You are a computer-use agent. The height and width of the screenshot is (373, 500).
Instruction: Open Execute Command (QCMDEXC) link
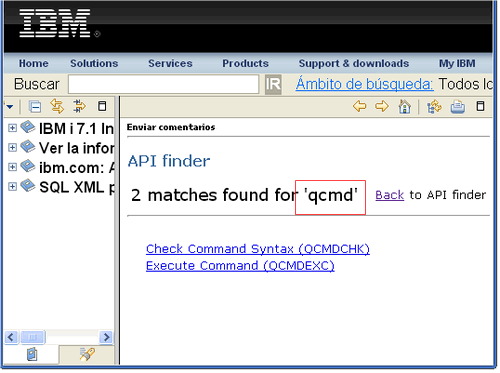(x=240, y=266)
